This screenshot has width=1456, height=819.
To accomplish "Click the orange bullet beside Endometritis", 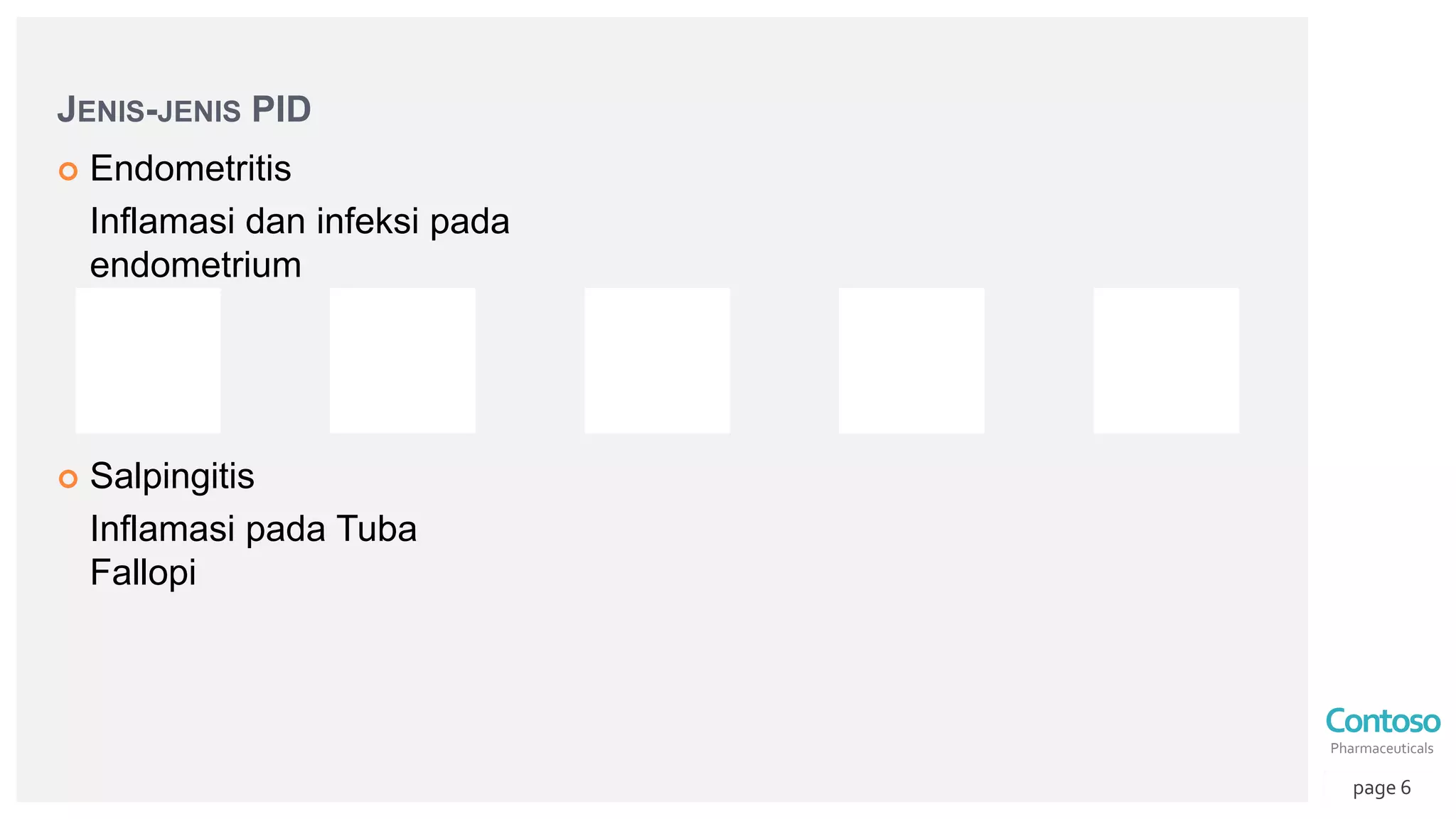I will [x=68, y=171].
